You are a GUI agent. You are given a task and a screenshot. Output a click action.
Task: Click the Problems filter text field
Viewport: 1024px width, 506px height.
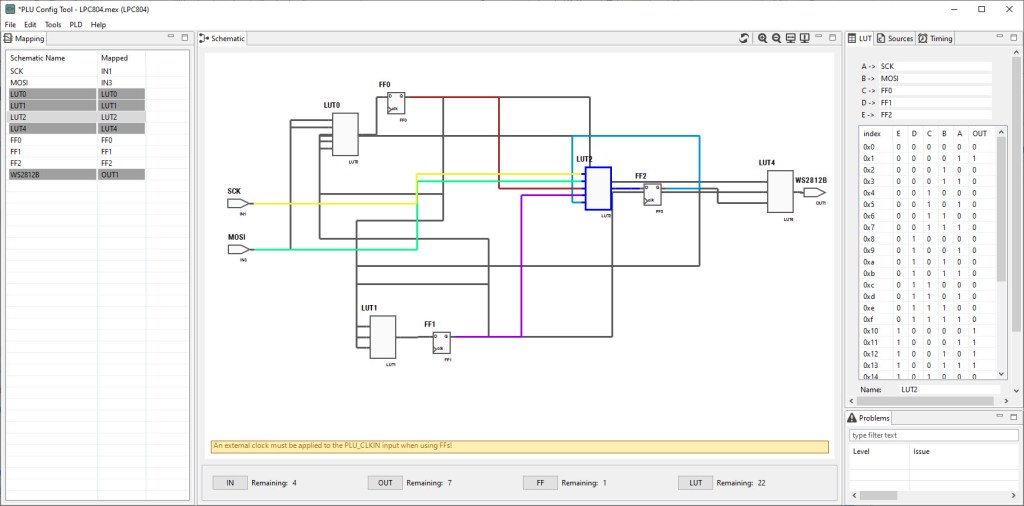[x=932, y=435]
